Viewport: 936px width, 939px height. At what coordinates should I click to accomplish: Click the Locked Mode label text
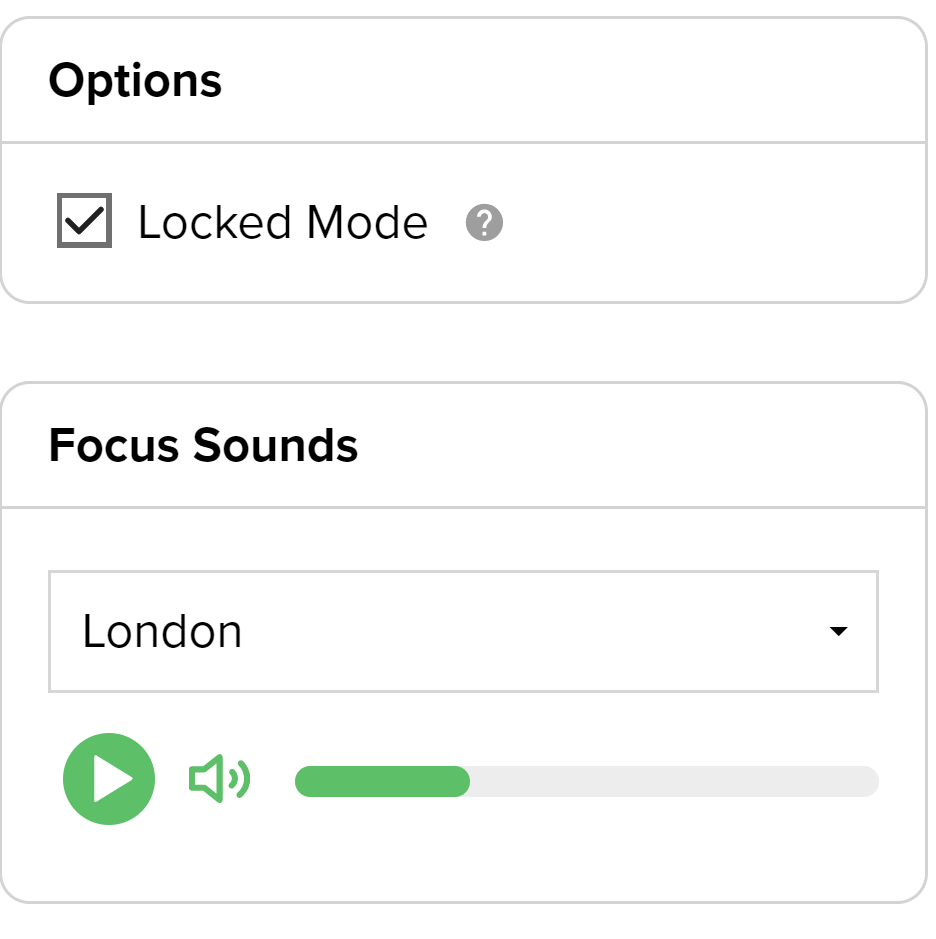click(x=282, y=222)
